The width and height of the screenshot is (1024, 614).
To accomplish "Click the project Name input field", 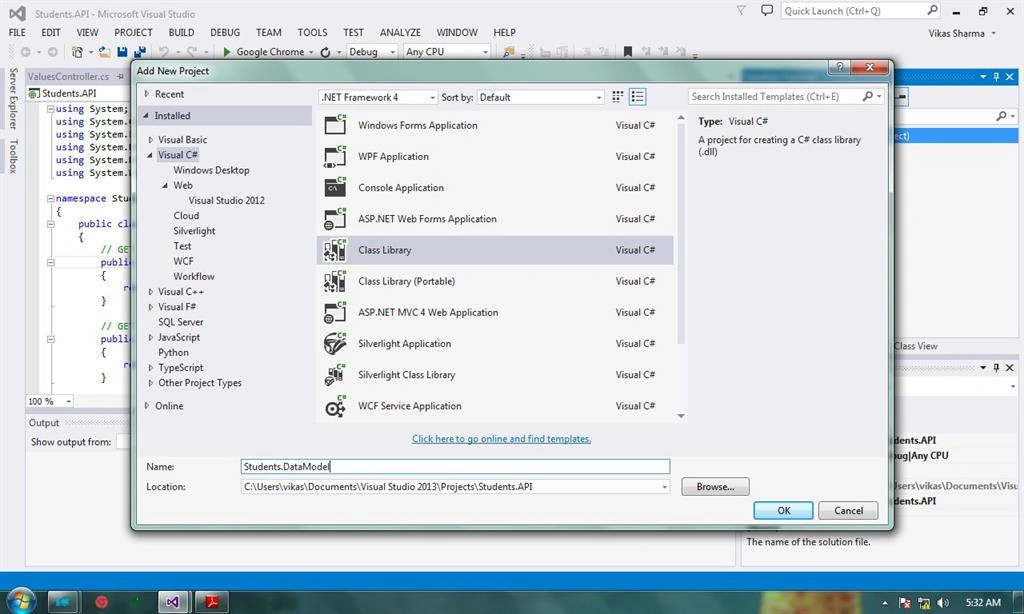I will click(x=455, y=466).
